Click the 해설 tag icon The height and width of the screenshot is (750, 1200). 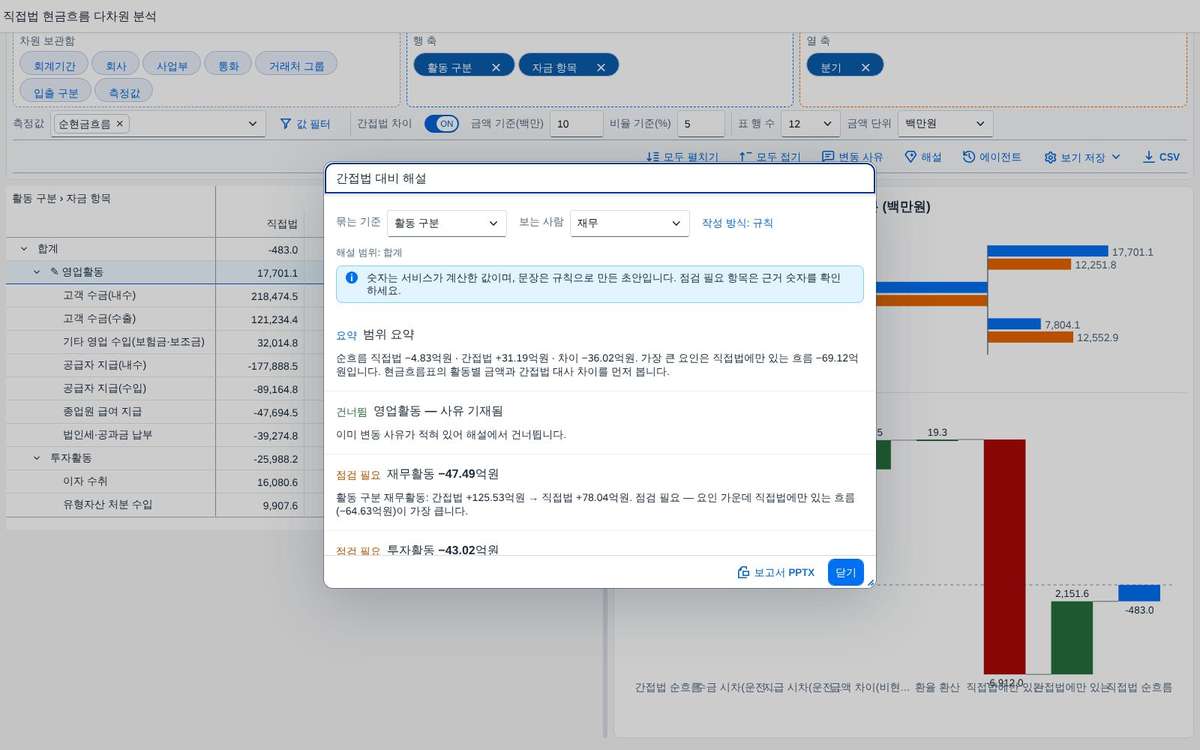910,157
